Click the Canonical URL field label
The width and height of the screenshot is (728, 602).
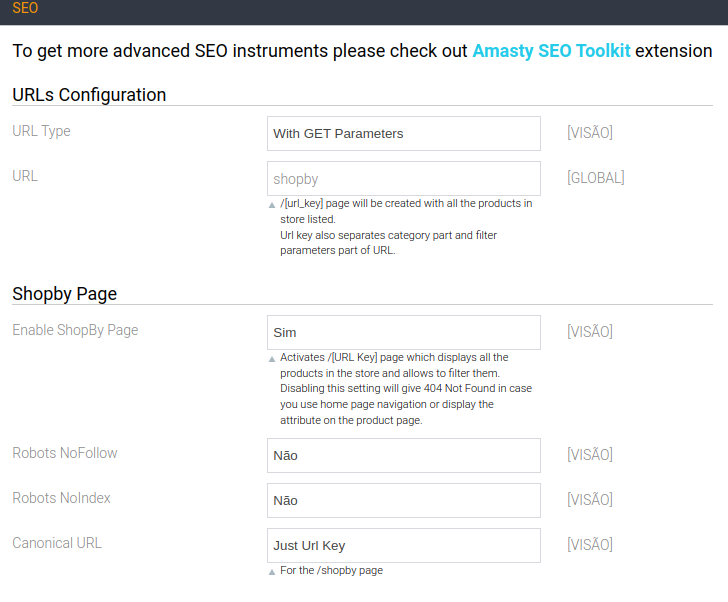pos(57,543)
